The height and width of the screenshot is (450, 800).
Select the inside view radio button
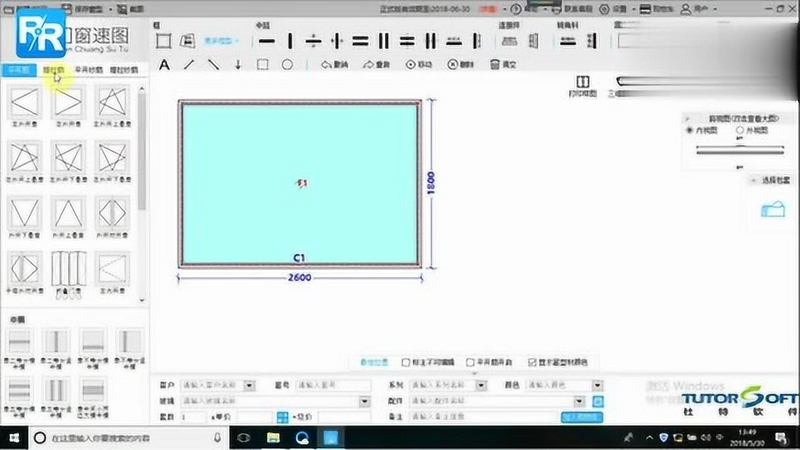690,131
